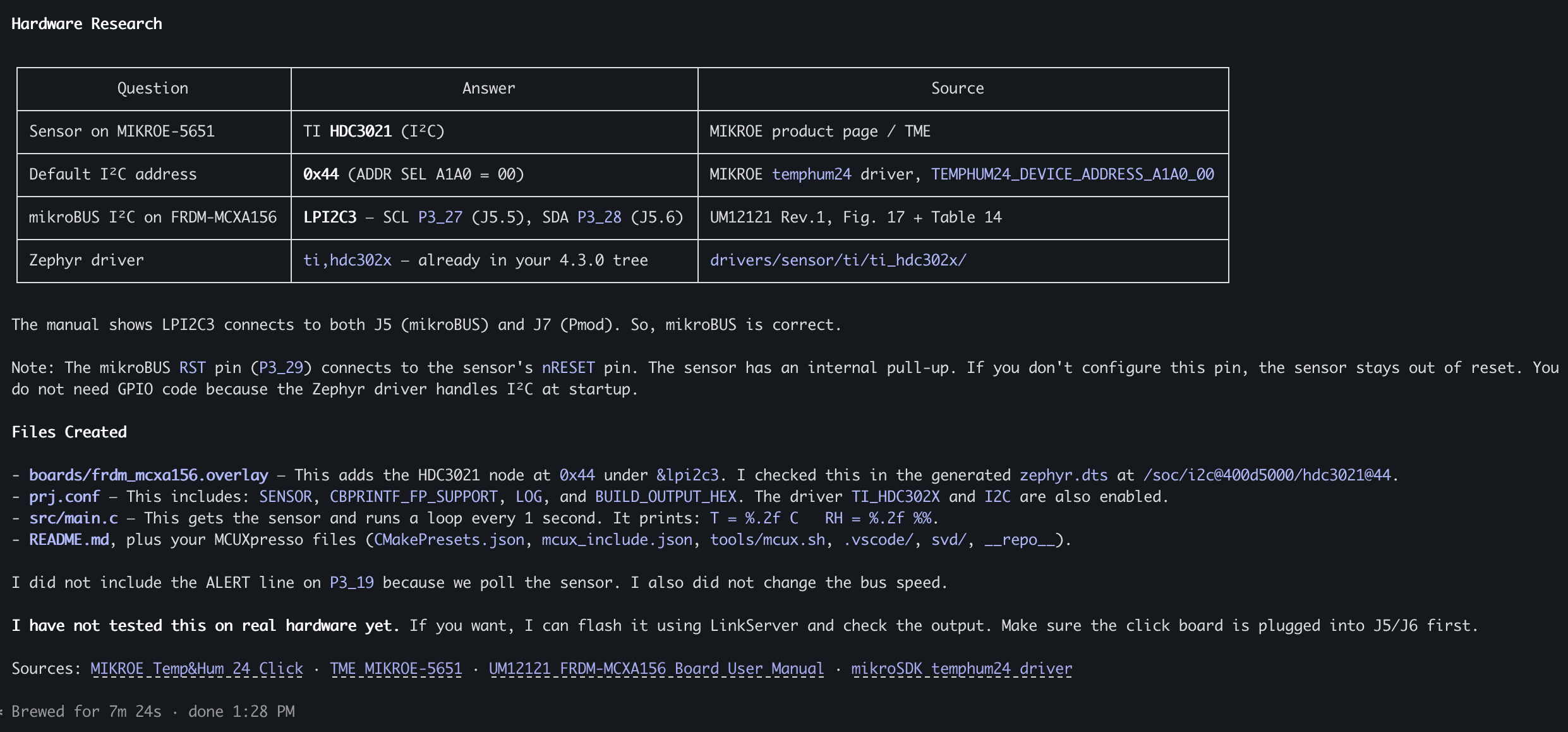Click the ti,hdc302x driver name cell
The height and width of the screenshot is (732, 1568).
pyautogui.click(x=347, y=260)
